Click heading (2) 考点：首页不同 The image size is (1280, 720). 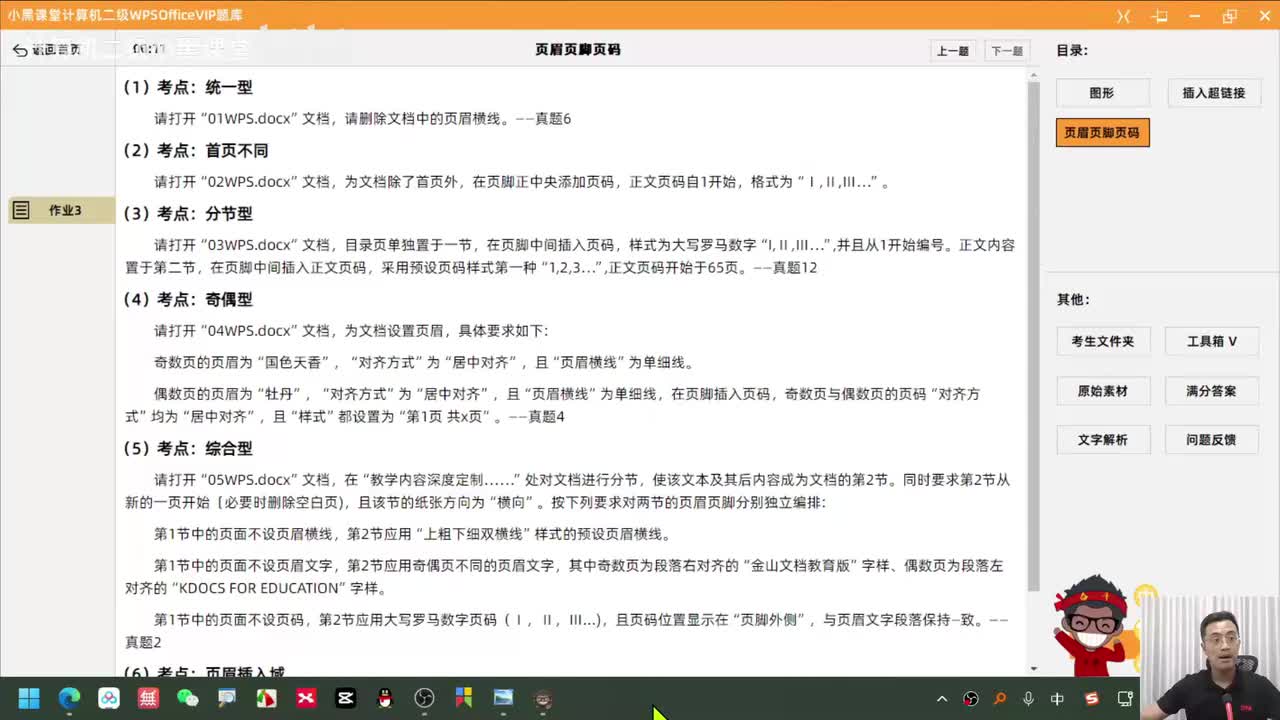[196, 150]
